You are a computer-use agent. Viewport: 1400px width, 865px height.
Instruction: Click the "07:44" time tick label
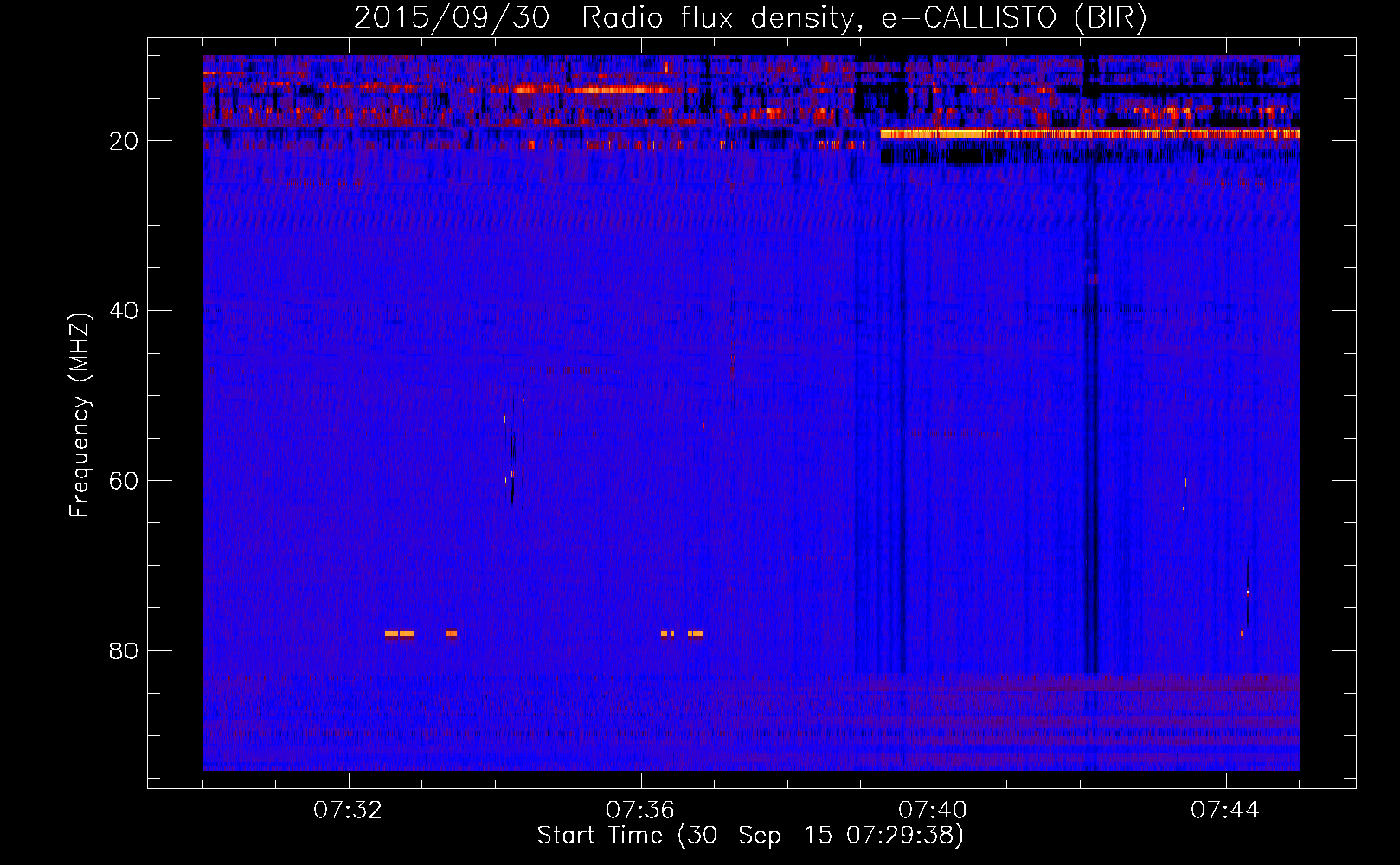point(1225,811)
